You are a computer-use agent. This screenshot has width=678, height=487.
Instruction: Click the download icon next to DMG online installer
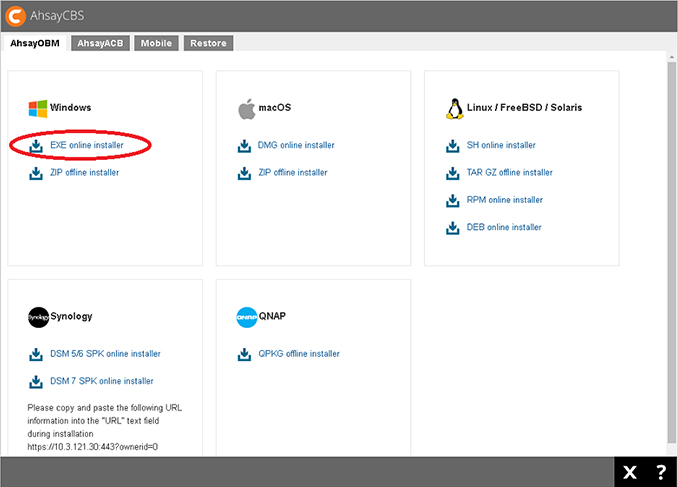[245, 146]
